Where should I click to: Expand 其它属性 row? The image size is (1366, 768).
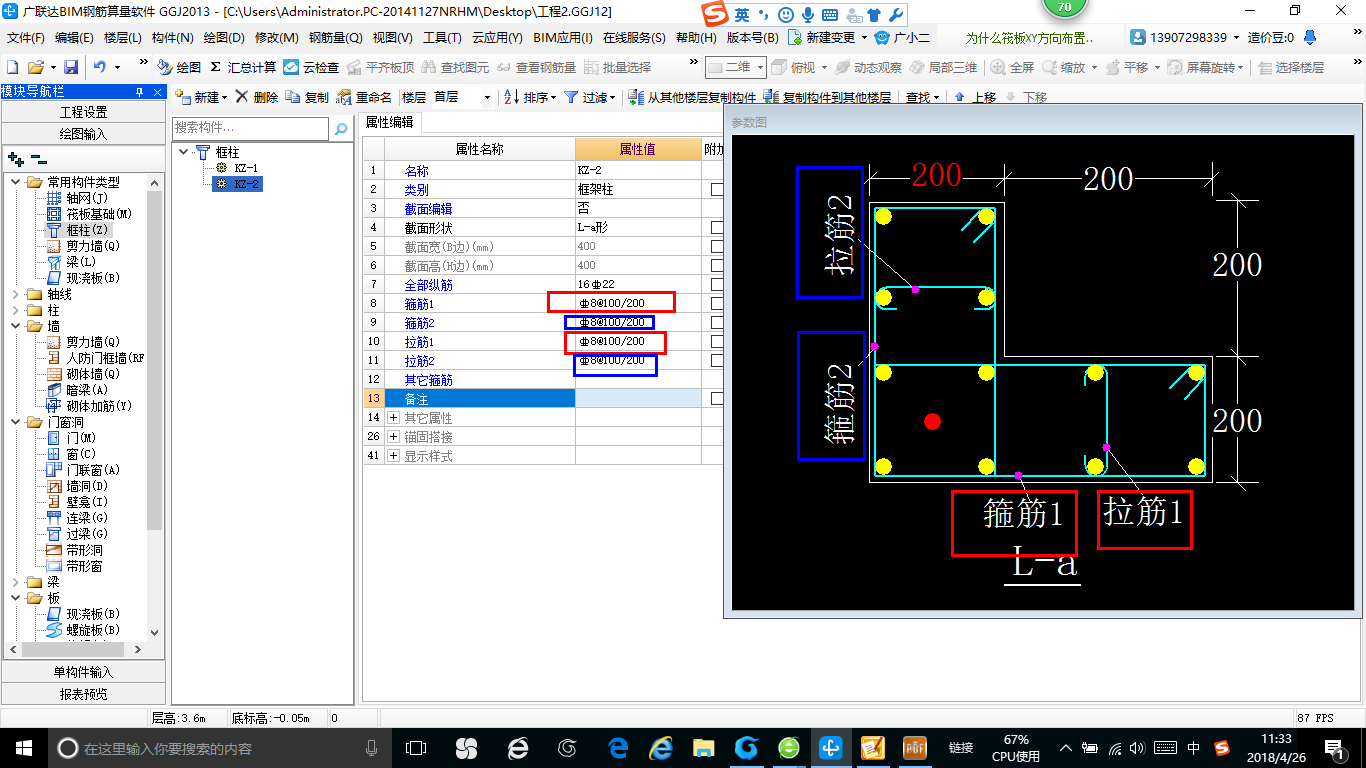393,418
